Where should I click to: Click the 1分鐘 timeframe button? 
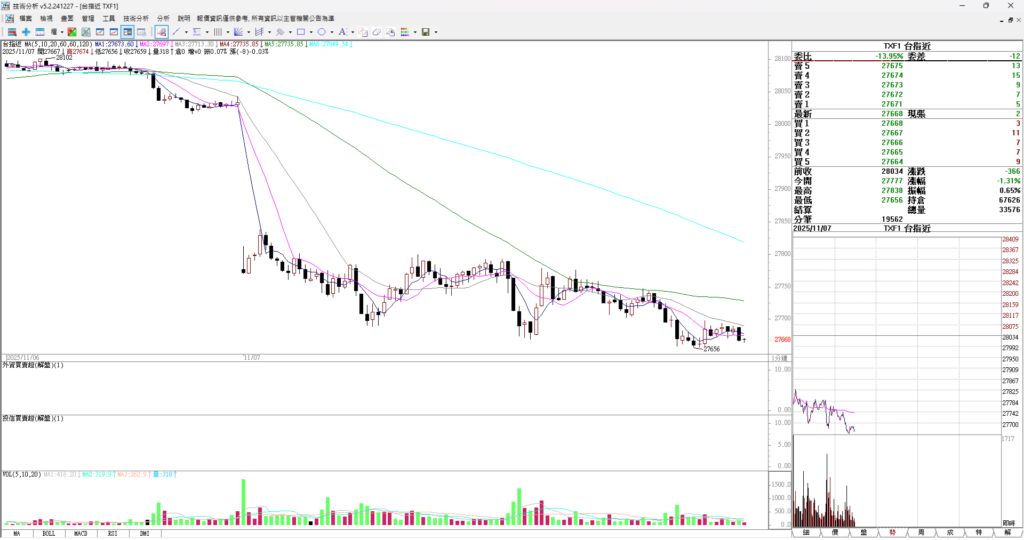click(x=778, y=357)
